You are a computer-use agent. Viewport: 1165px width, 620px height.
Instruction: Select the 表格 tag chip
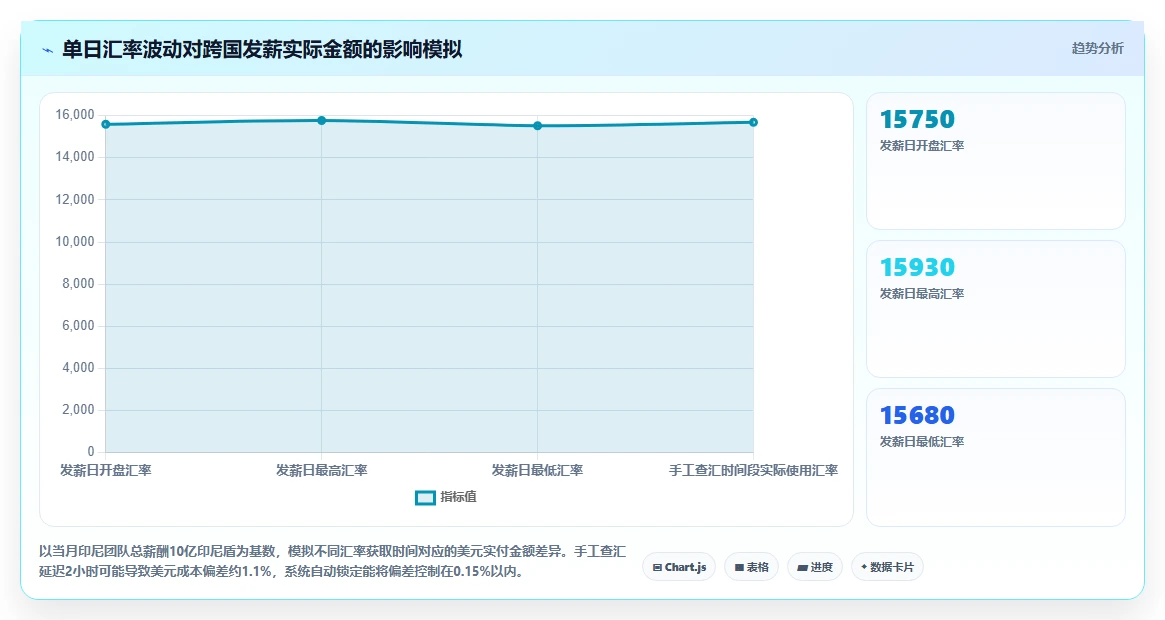(x=751, y=566)
